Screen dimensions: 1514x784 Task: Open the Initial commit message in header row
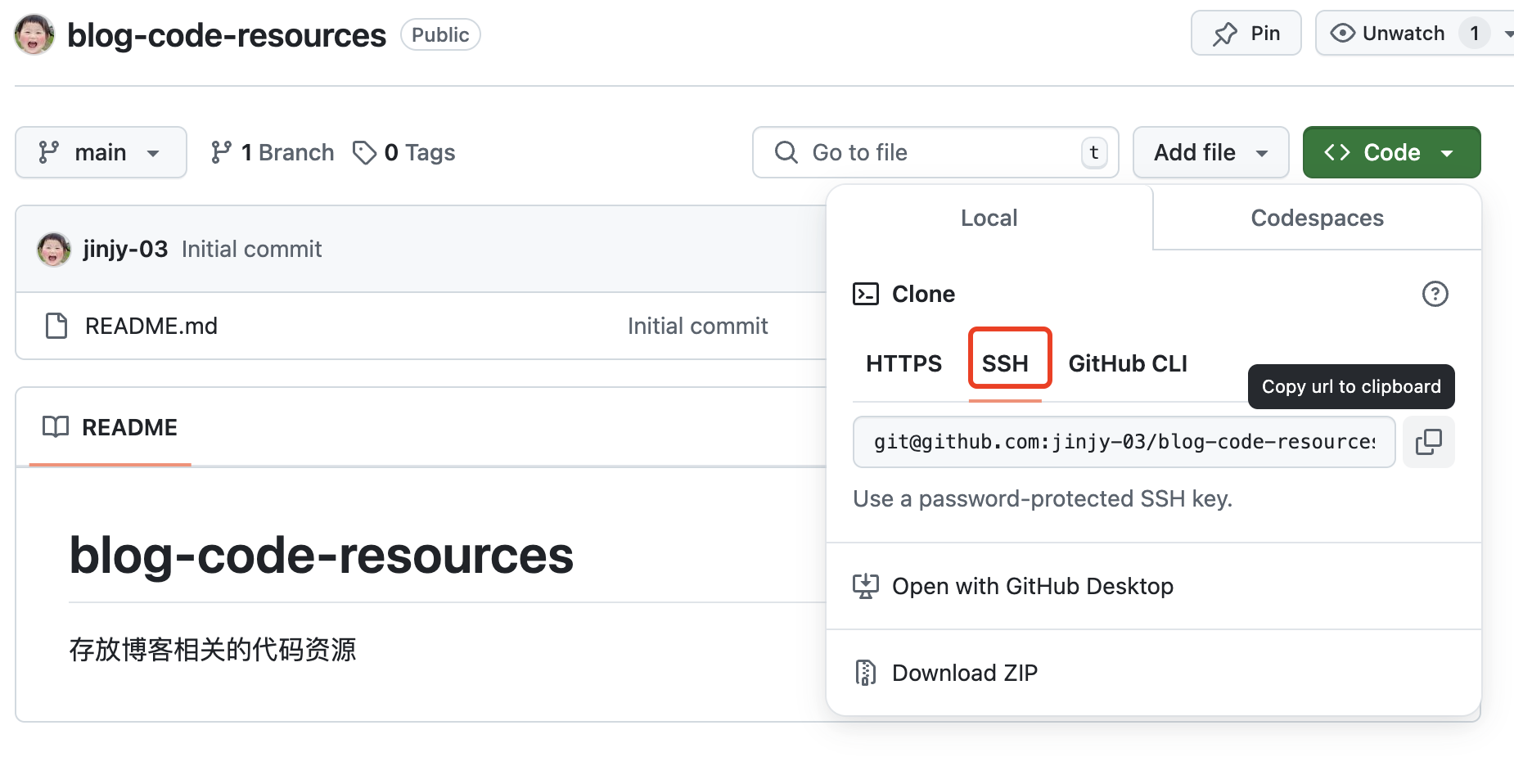(251, 249)
